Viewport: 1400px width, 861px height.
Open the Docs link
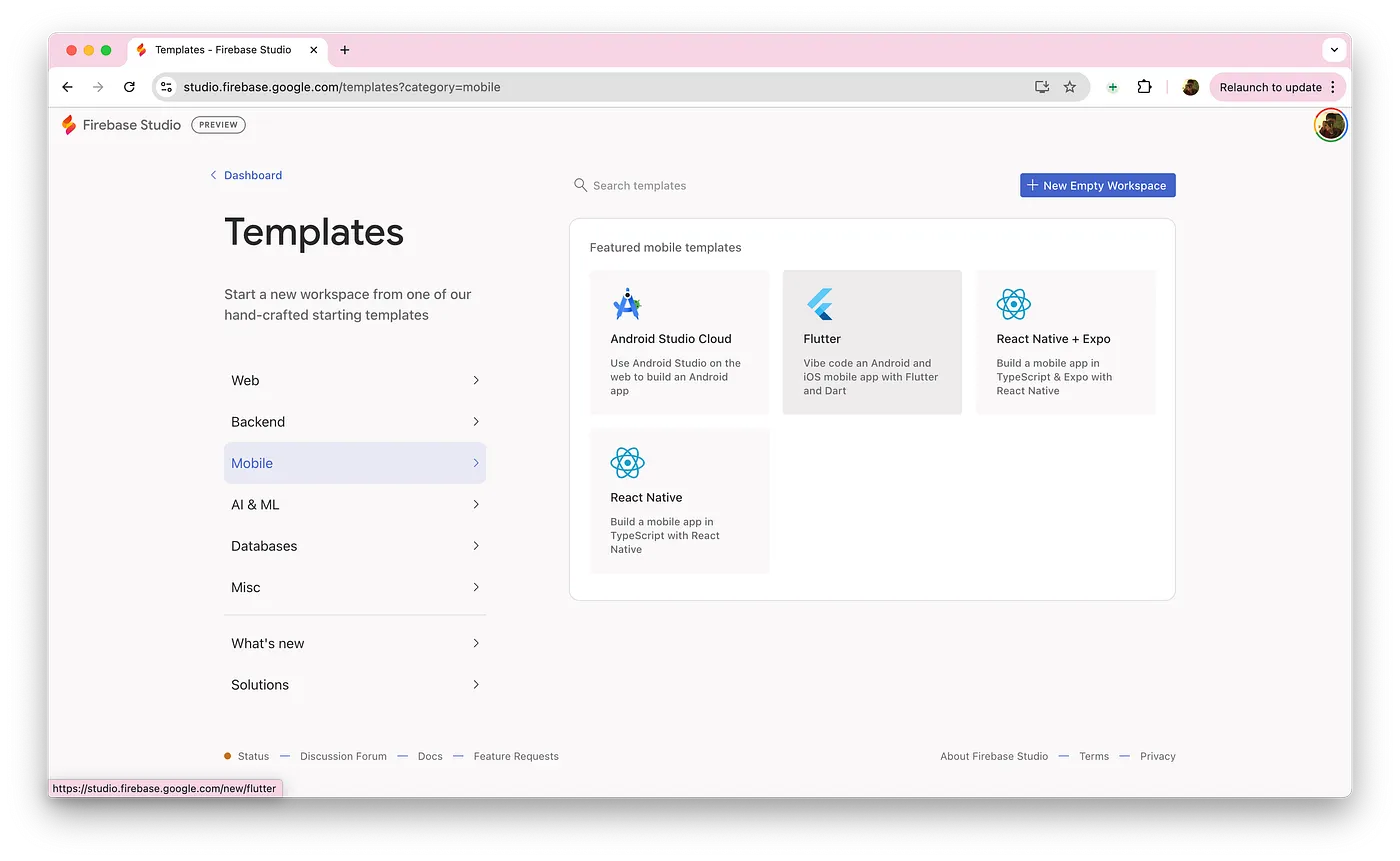[x=430, y=756]
